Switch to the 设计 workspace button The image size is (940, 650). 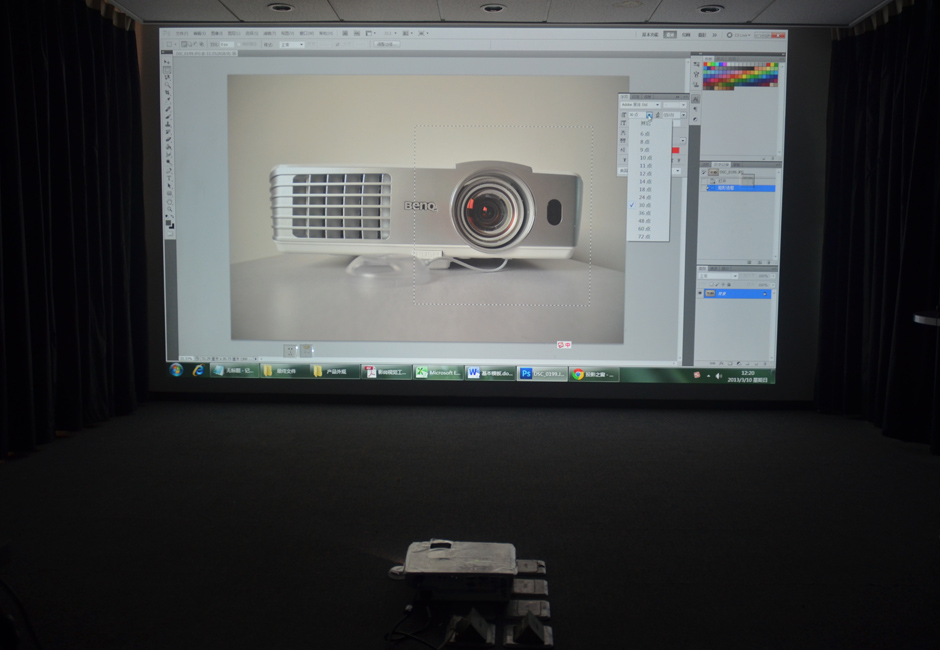[x=670, y=35]
